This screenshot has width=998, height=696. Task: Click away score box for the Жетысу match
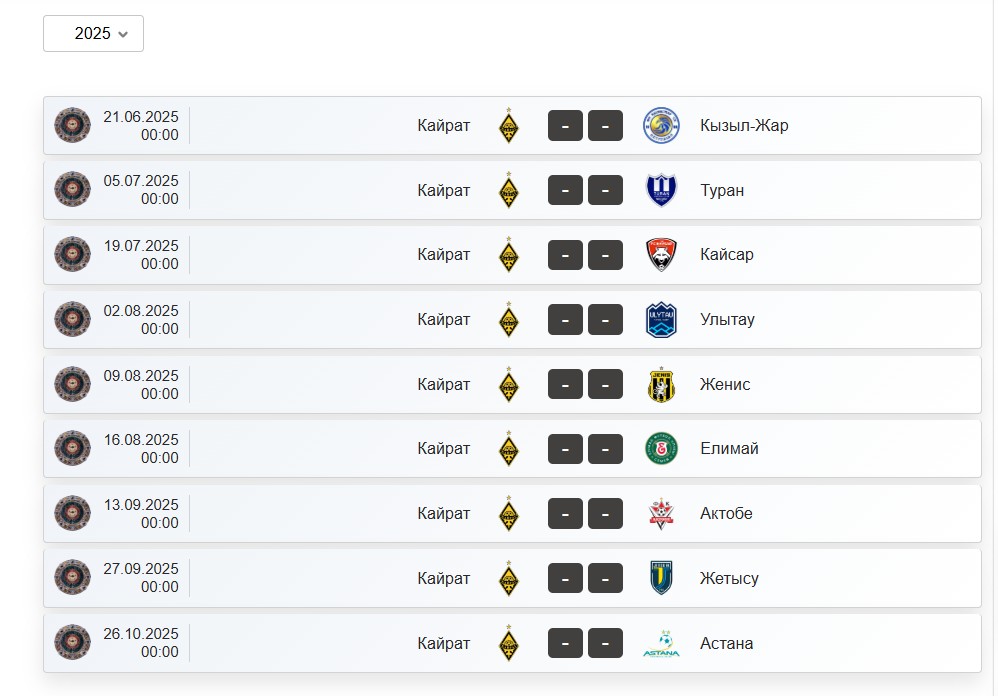(x=605, y=578)
